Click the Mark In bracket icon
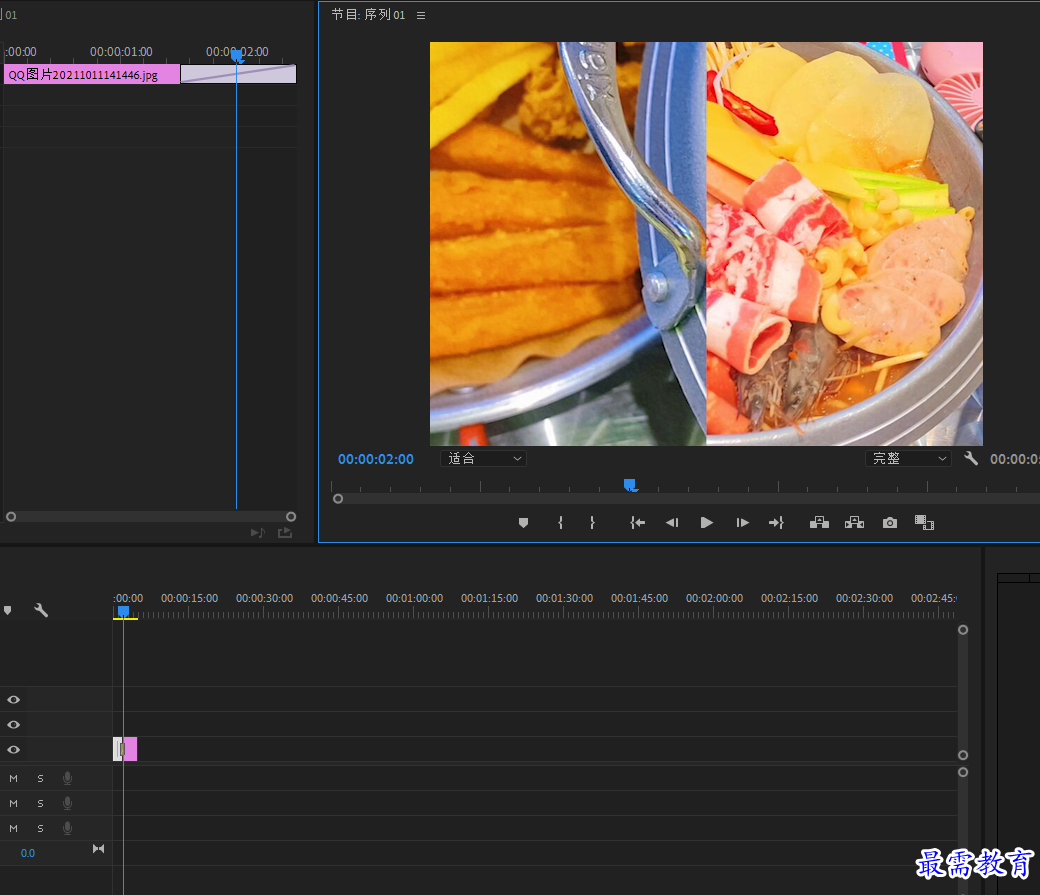 (560, 523)
